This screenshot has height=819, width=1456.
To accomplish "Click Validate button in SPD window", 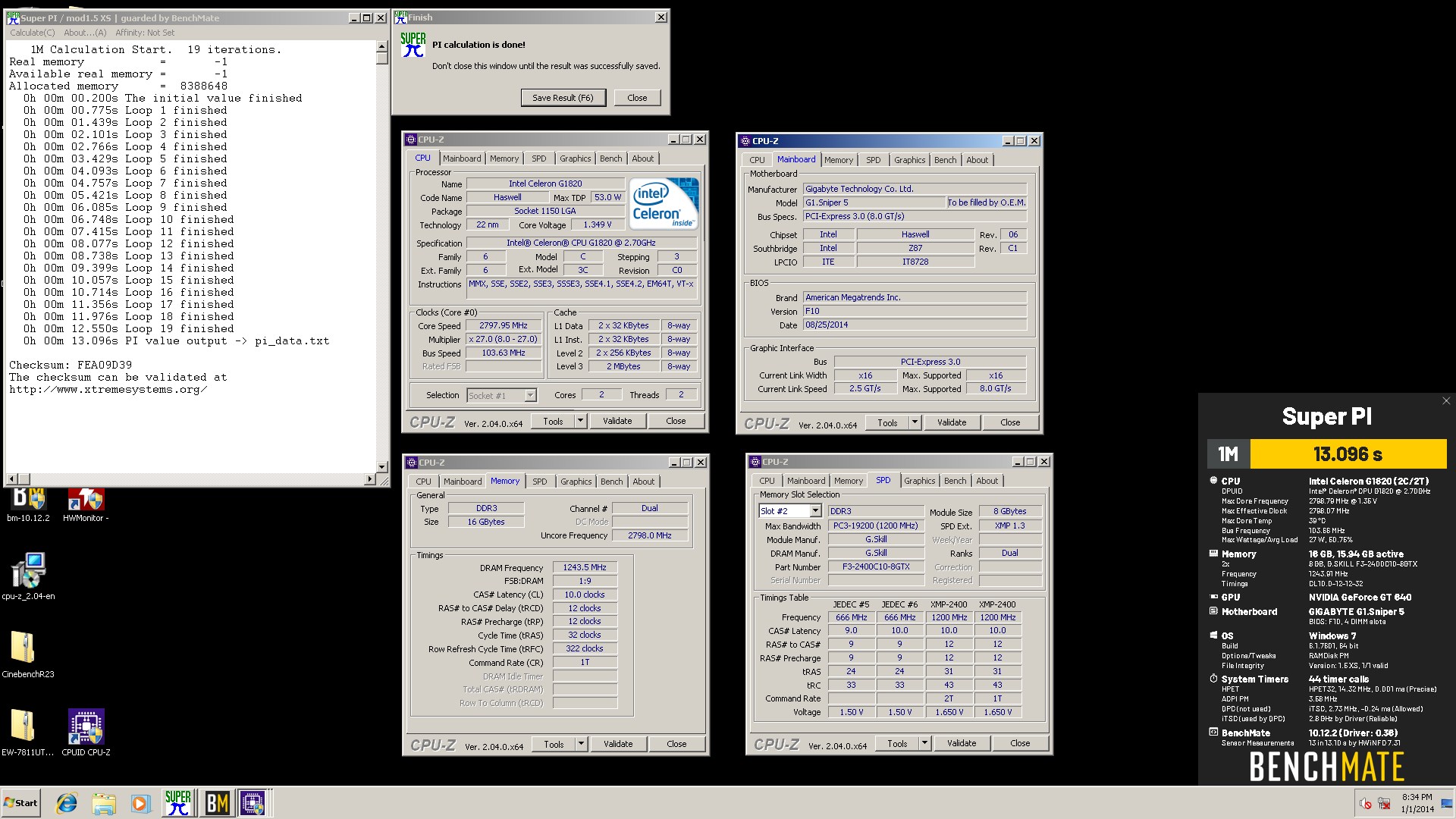I will (x=962, y=743).
